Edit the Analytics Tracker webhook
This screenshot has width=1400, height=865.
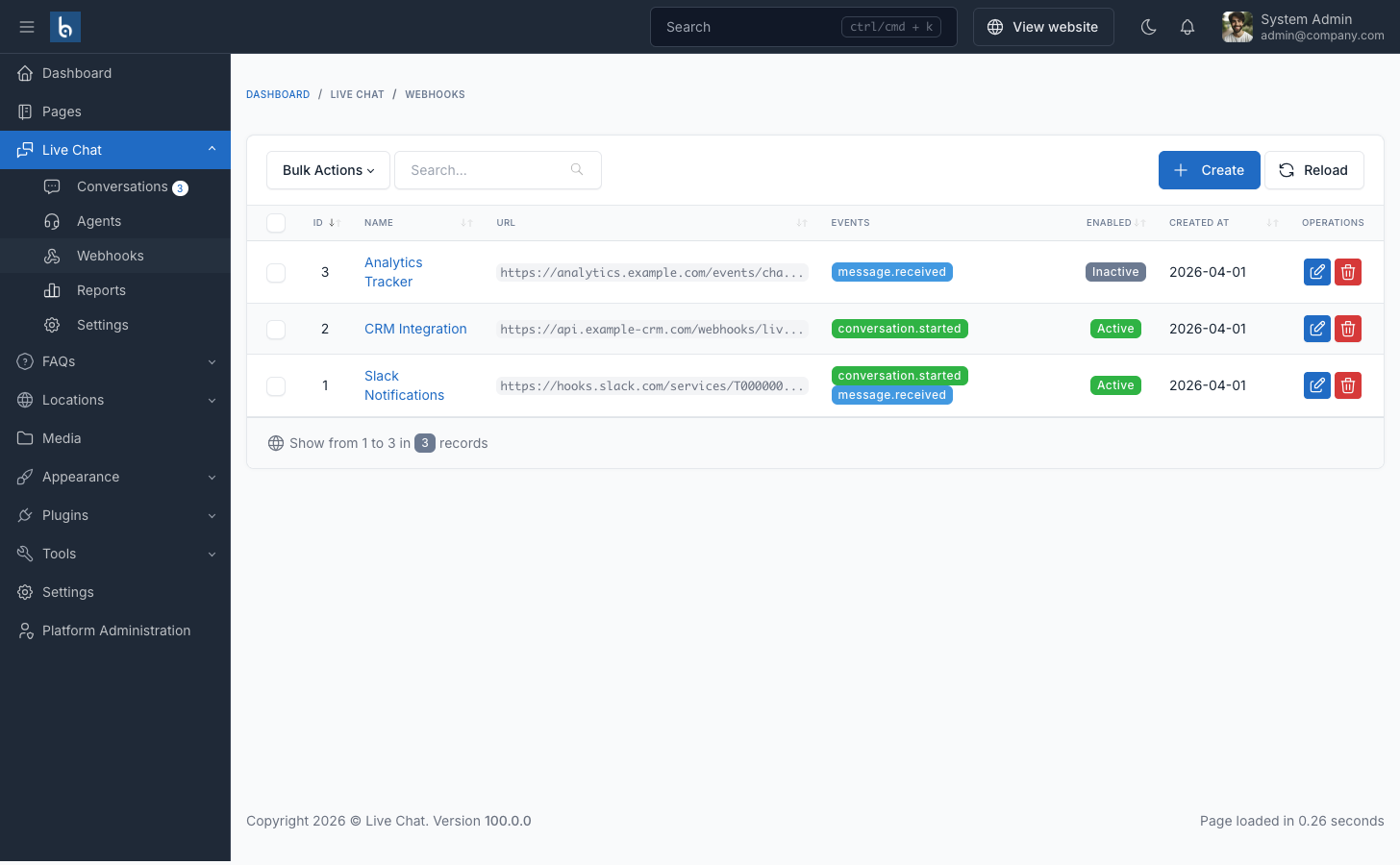pyautogui.click(x=1316, y=271)
